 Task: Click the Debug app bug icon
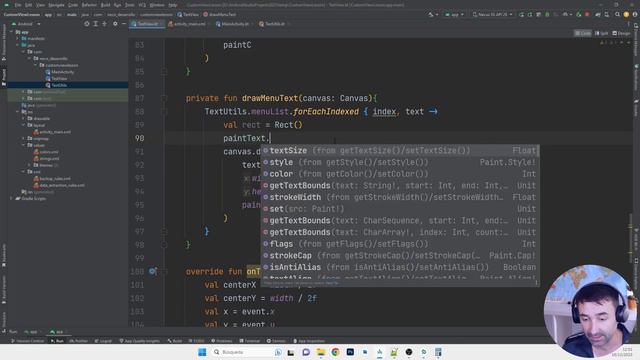(x=547, y=15)
